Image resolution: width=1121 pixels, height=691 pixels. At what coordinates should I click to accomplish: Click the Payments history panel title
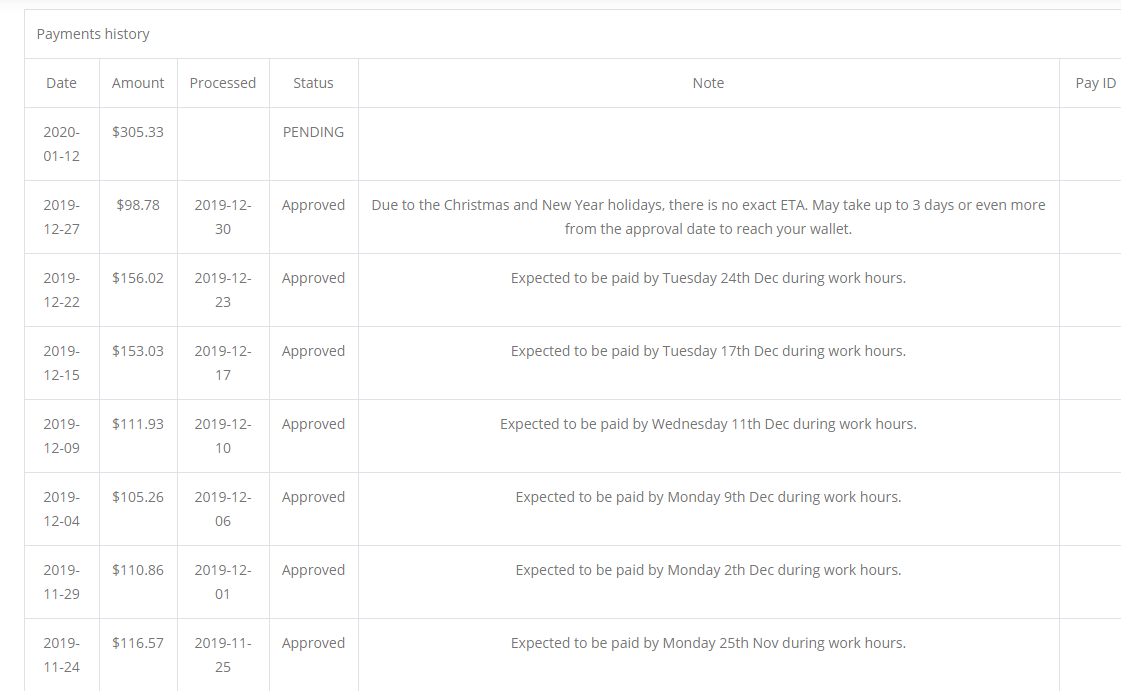pos(93,34)
